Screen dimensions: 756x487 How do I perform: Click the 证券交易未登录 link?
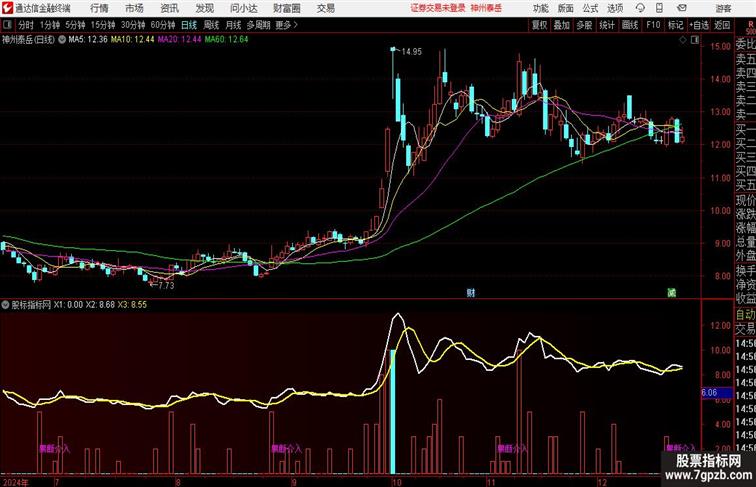click(438, 8)
